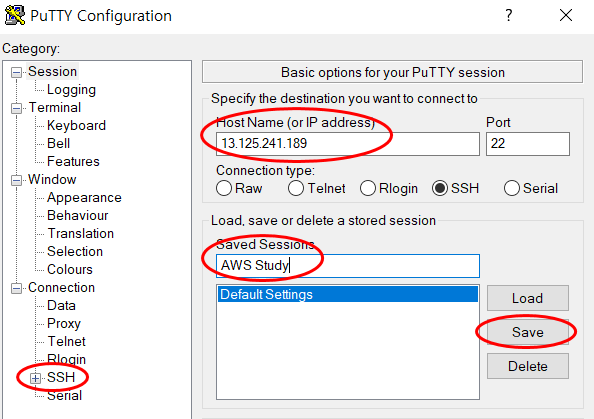This screenshot has height=419, width=594.
Task: Select the SSH connection type radio button
Action: pos(440,188)
